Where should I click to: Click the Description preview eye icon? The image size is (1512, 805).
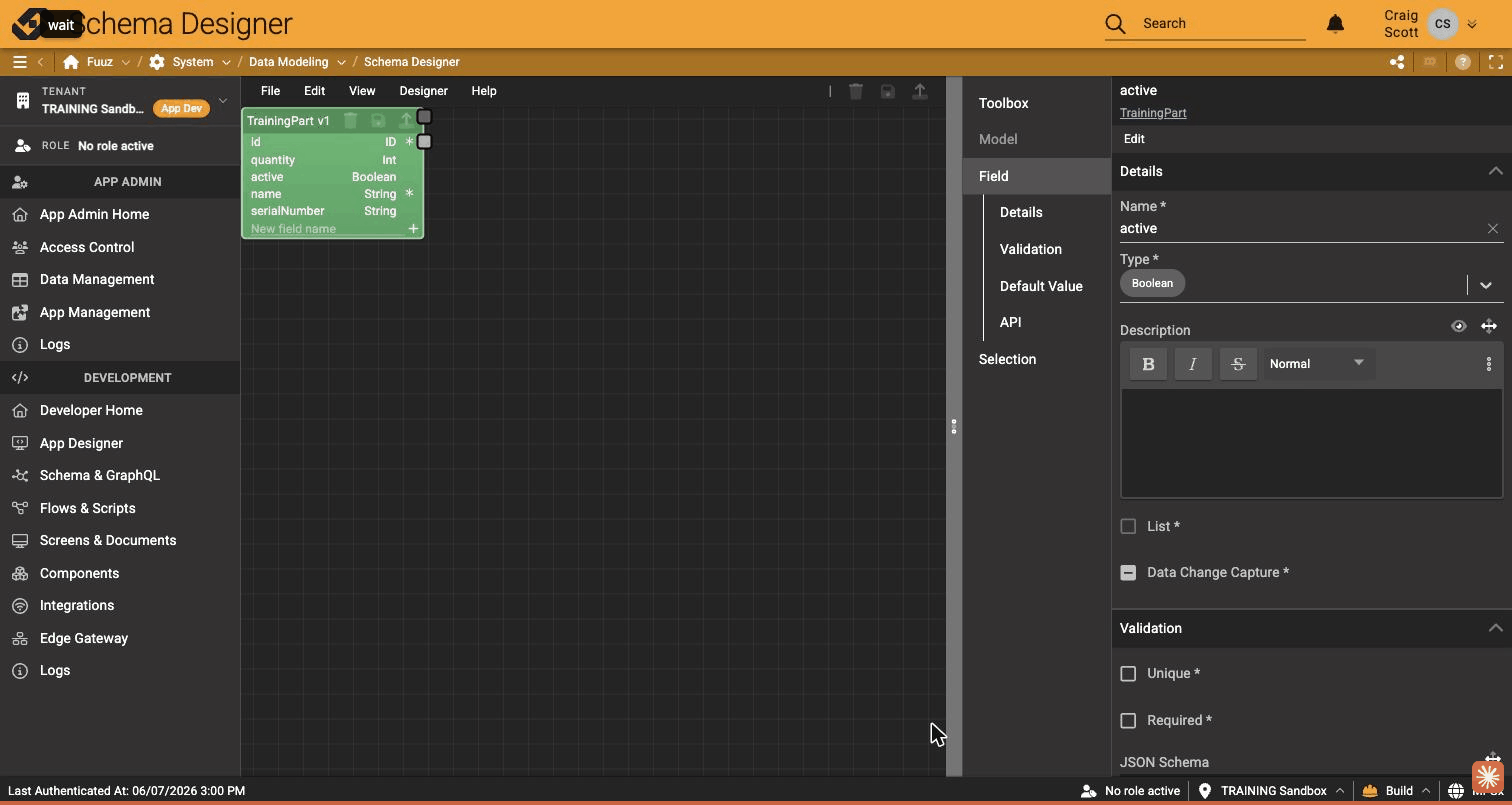(1459, 326)
